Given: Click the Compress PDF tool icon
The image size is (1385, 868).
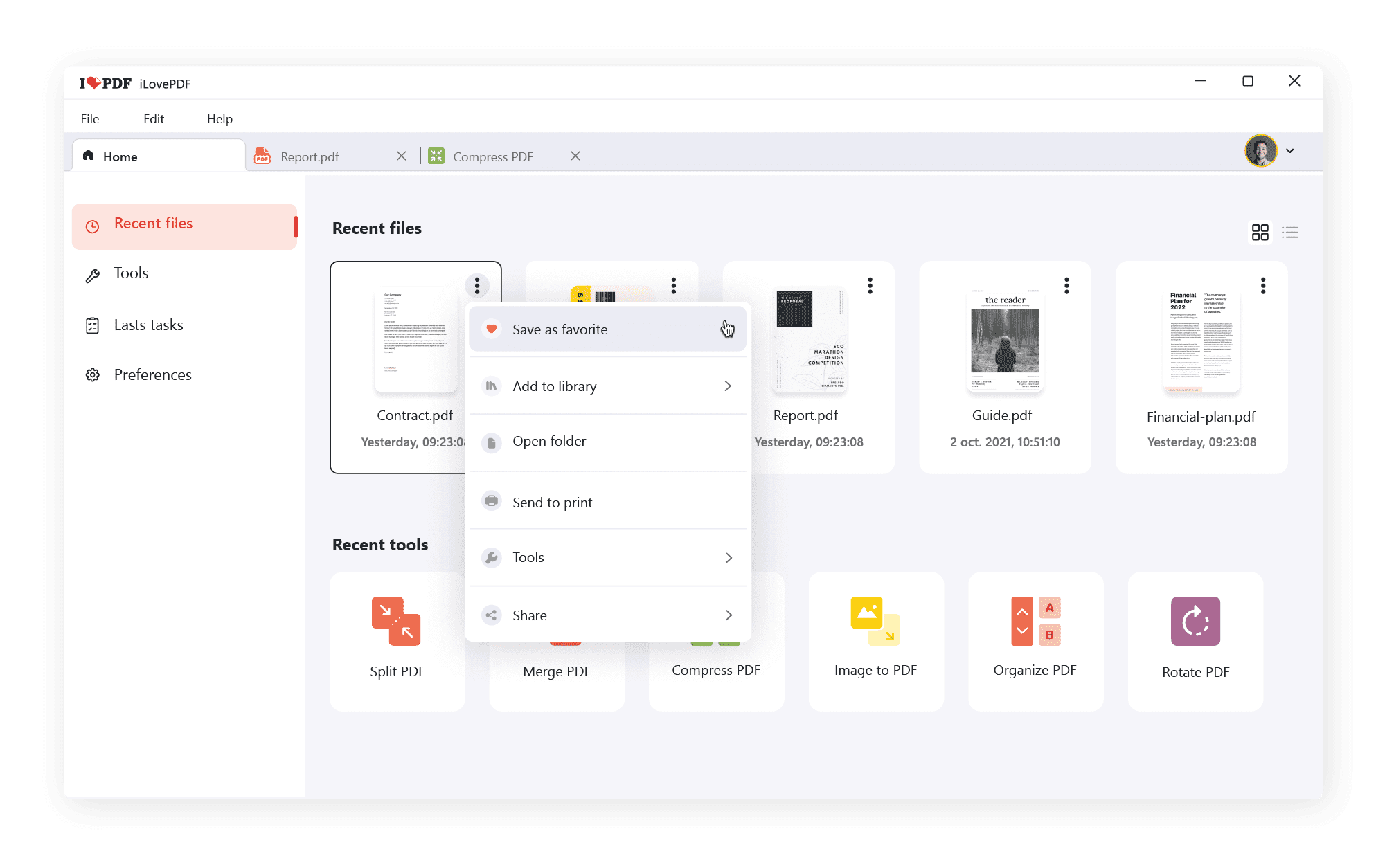Looking at the screenshot, I should [x=715, y=620].
